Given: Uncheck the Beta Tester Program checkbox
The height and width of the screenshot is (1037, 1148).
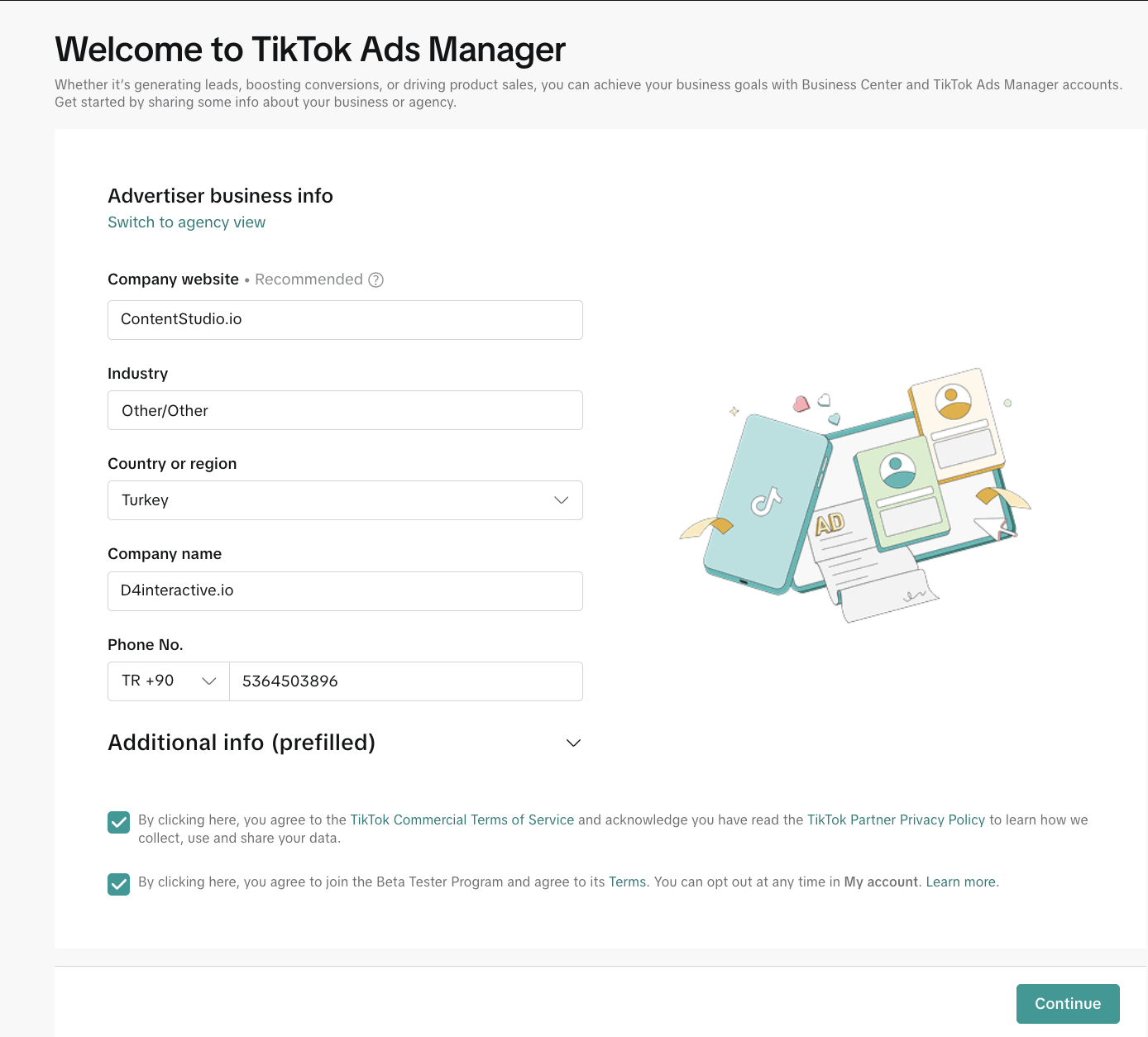Looking at the screenshot, I should coord(118,884).
